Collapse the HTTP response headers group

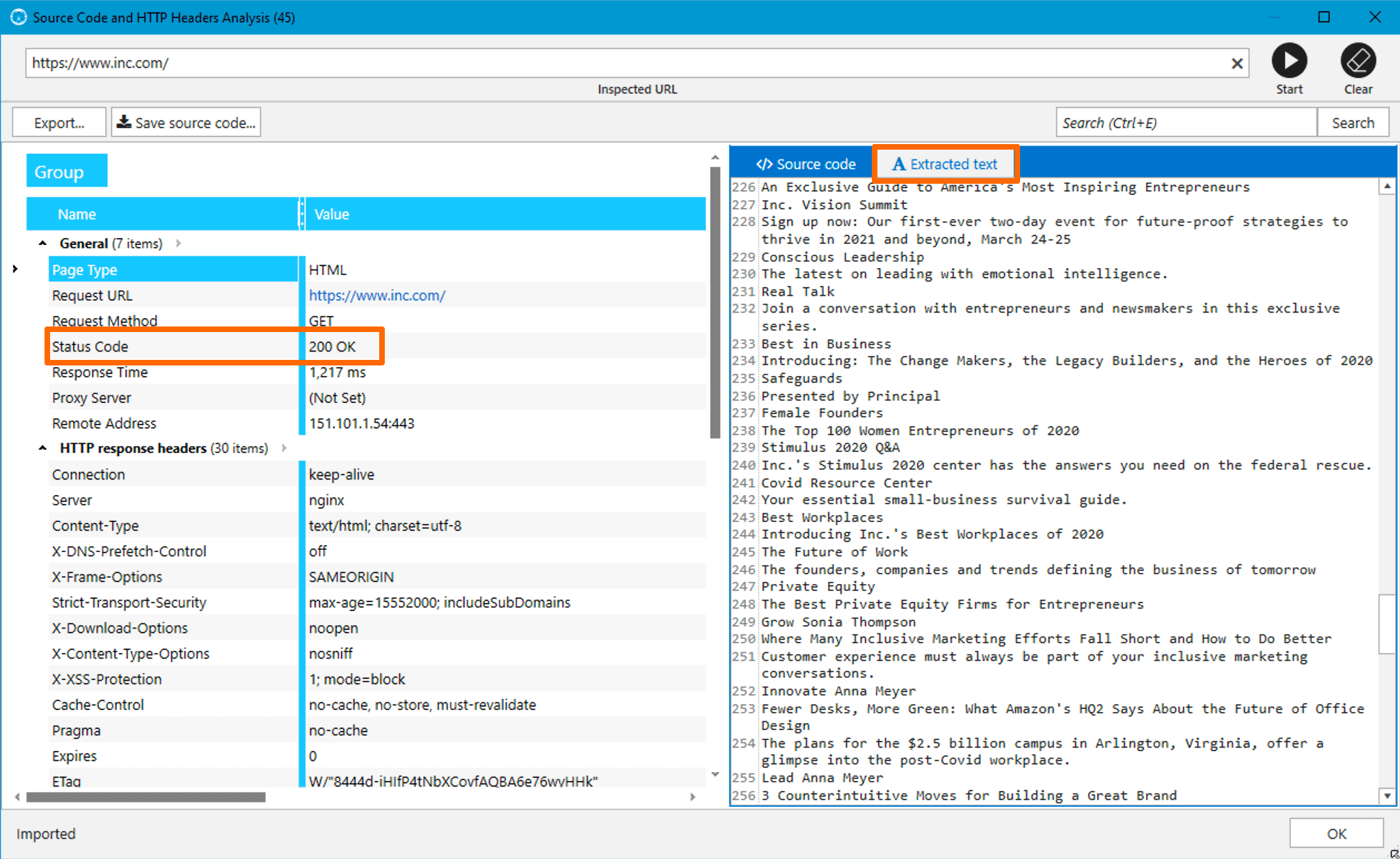pos(42,448)
